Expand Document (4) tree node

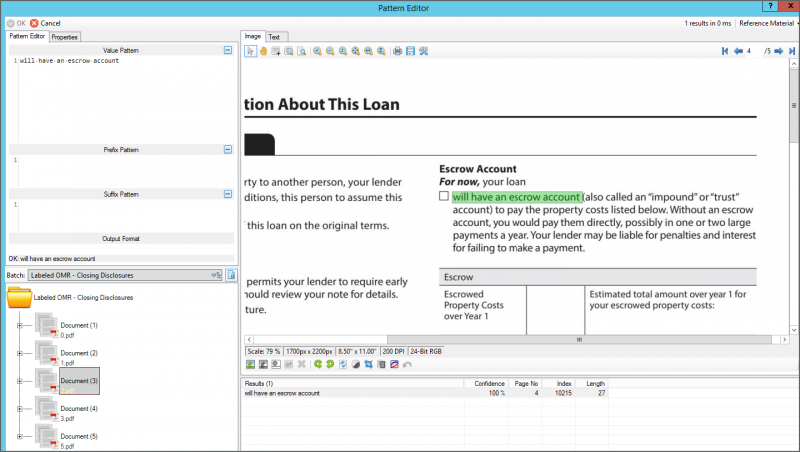click(x=19, y=409)
